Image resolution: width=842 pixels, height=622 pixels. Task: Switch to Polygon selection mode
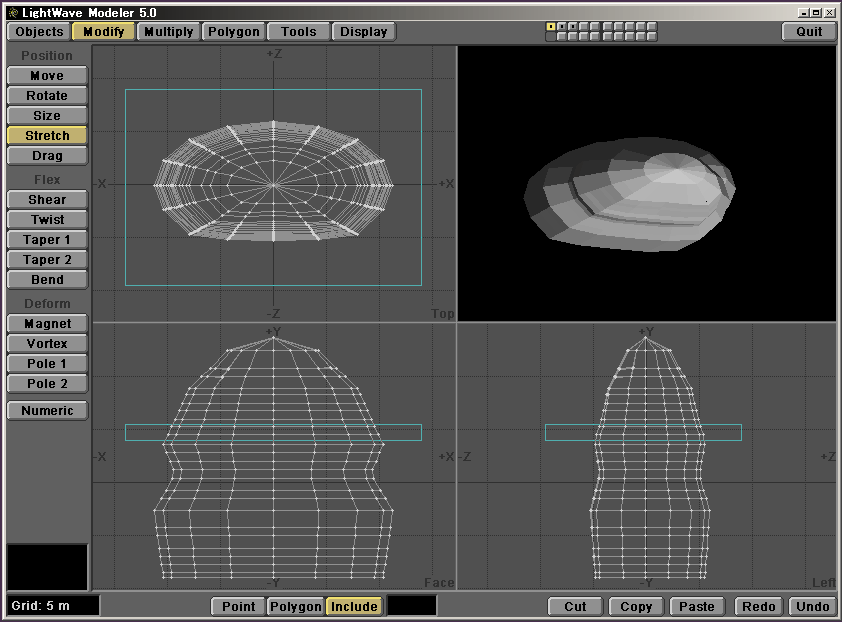[296, 606]
